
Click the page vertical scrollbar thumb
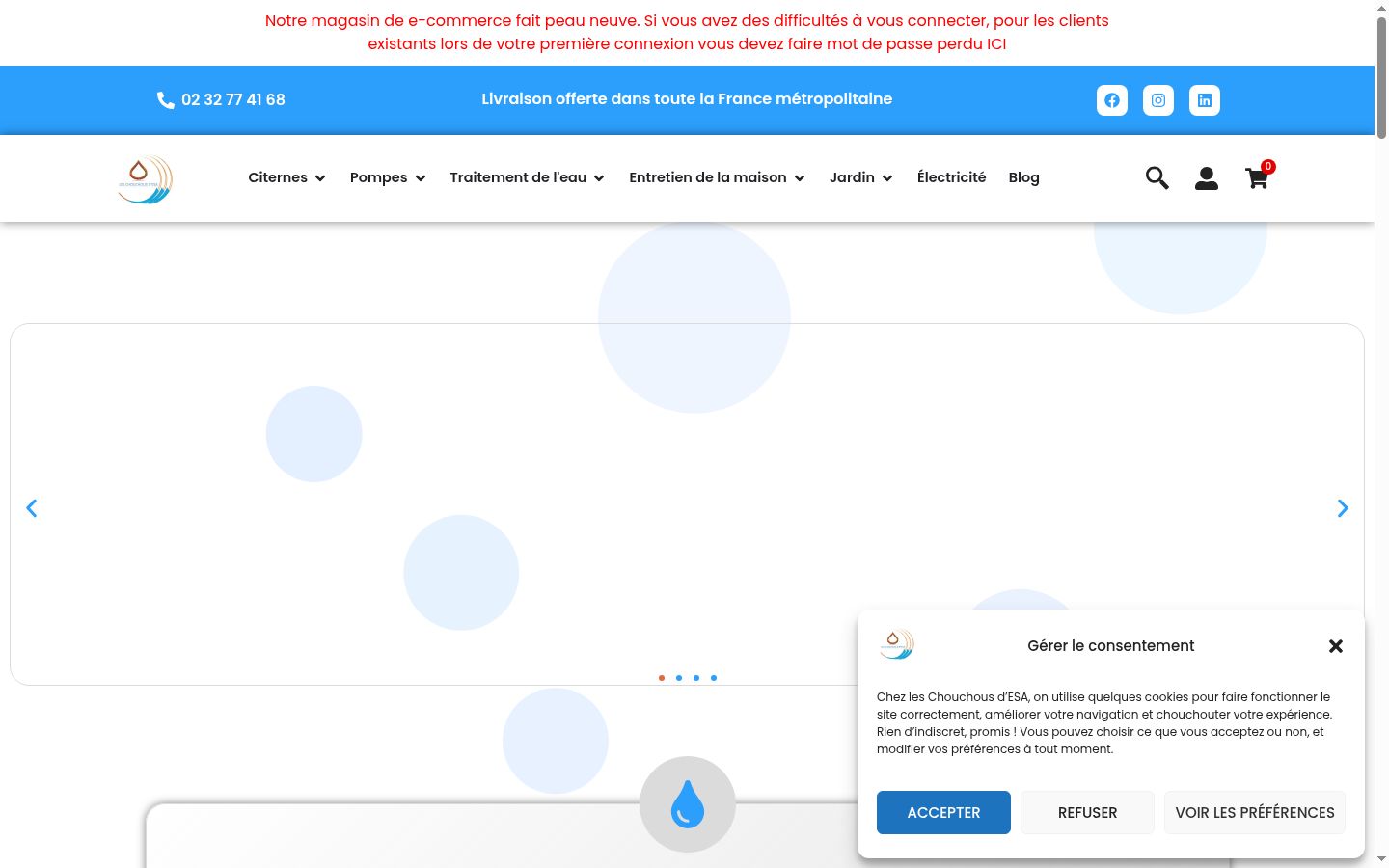click(x=1381, y=77)
